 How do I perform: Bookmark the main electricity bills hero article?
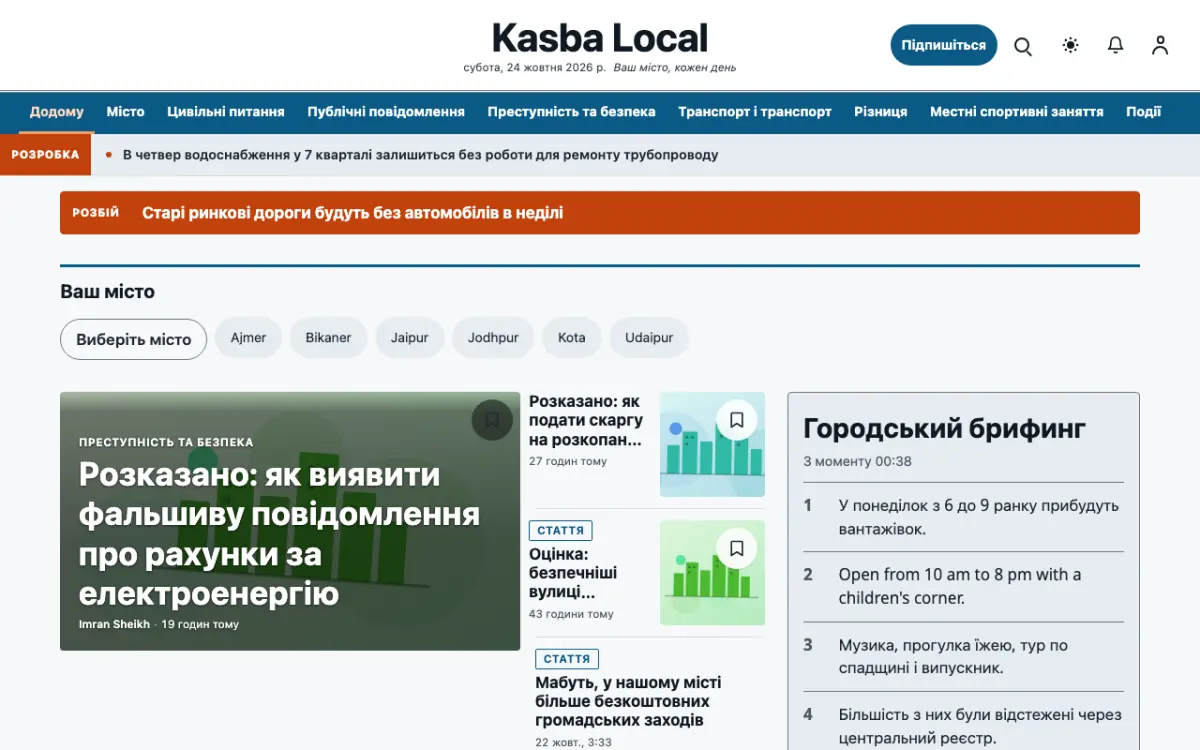492,420
